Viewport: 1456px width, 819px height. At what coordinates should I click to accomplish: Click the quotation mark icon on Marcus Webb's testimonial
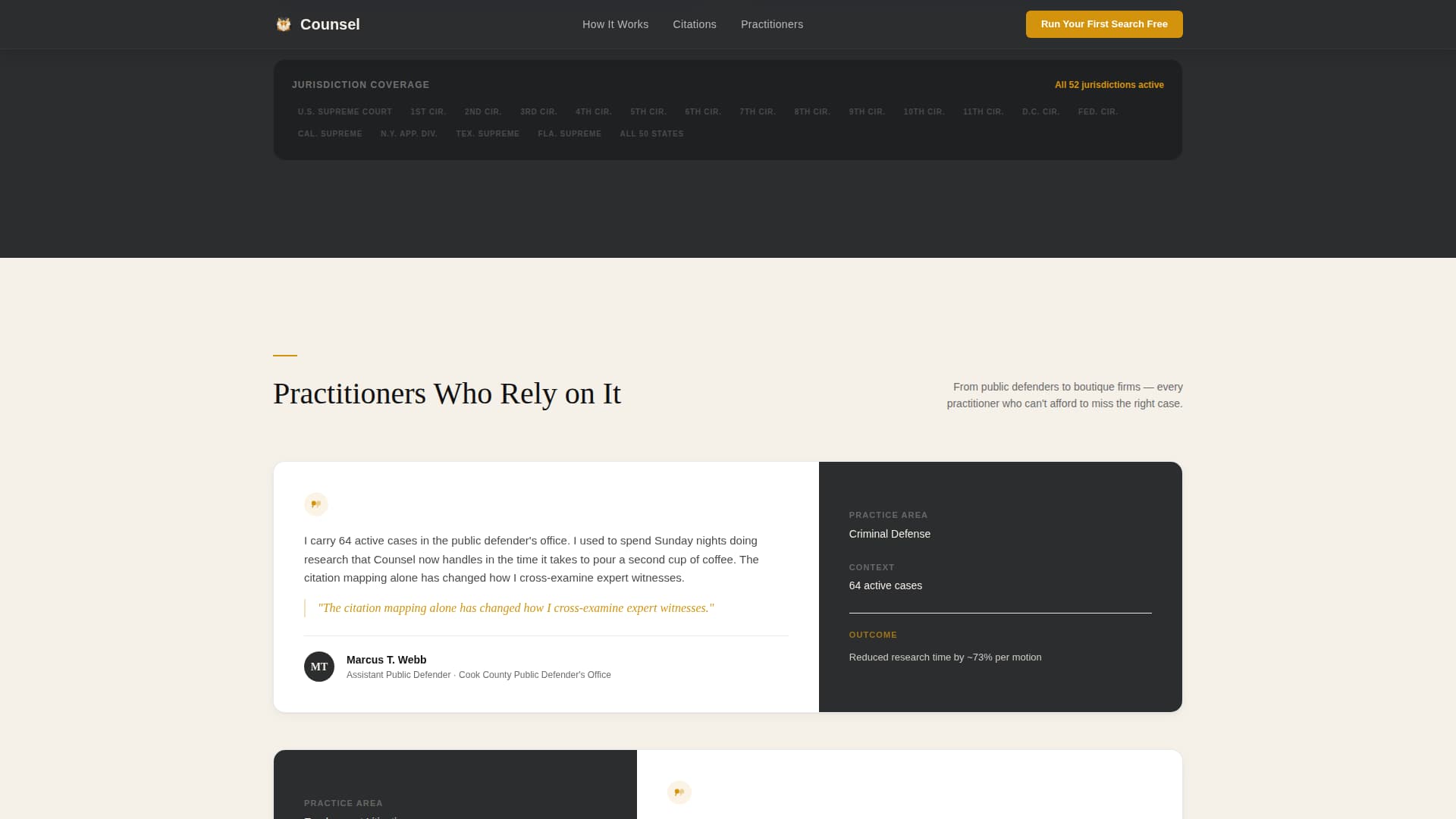[315, 504]
